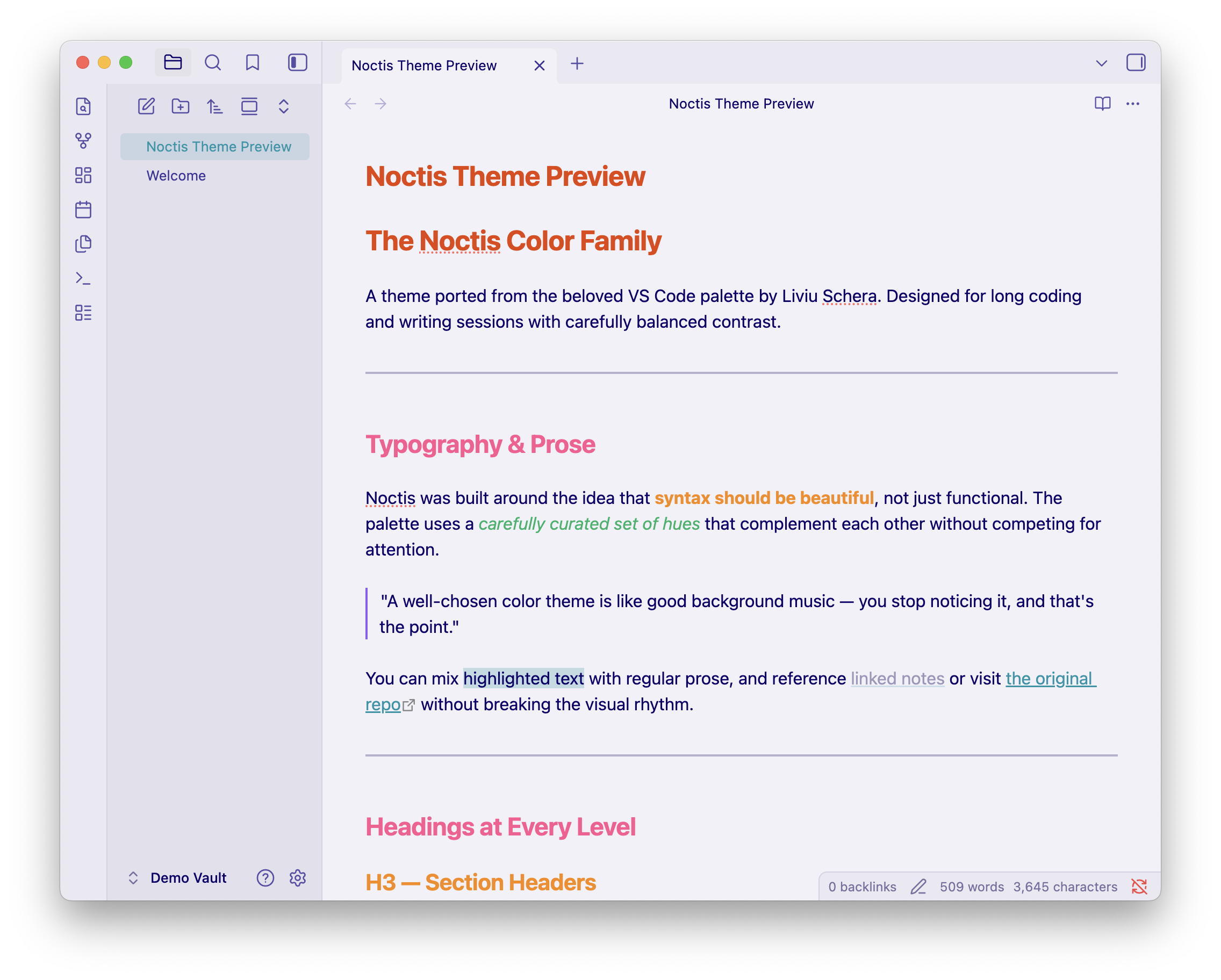Open canvas grid ribbon icon

coord(83,175)
